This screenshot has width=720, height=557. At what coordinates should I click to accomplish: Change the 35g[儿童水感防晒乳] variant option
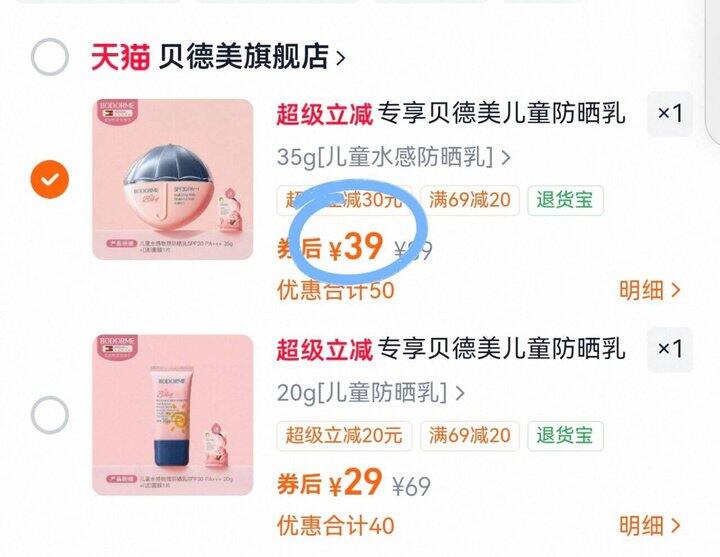tap(393, 158)
